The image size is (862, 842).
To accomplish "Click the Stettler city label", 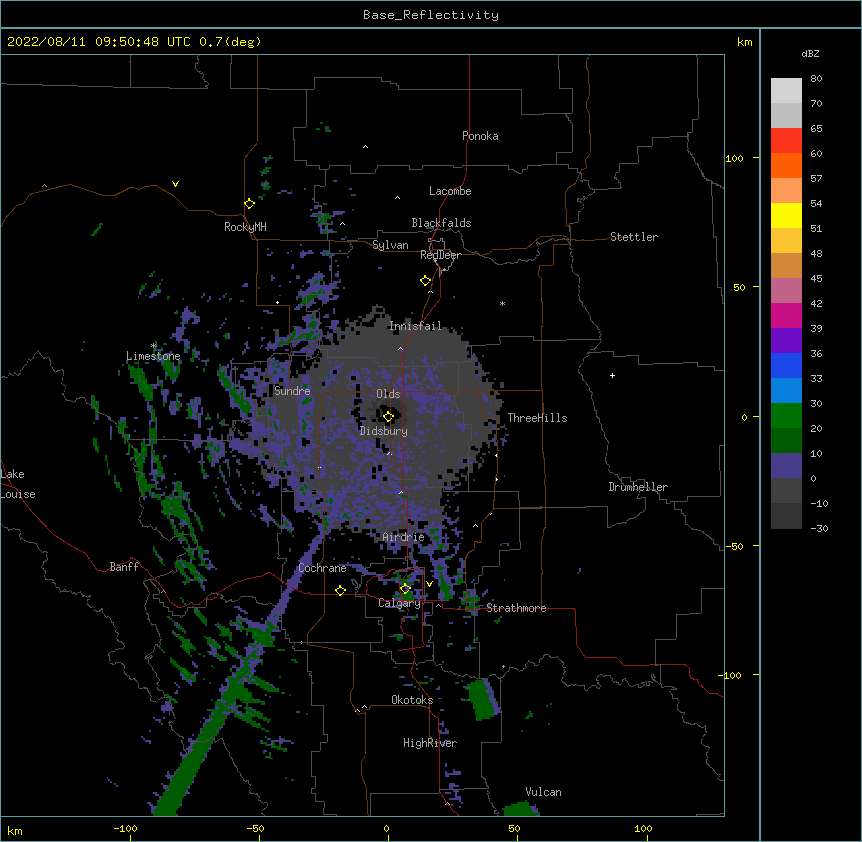I will [633, 237].
